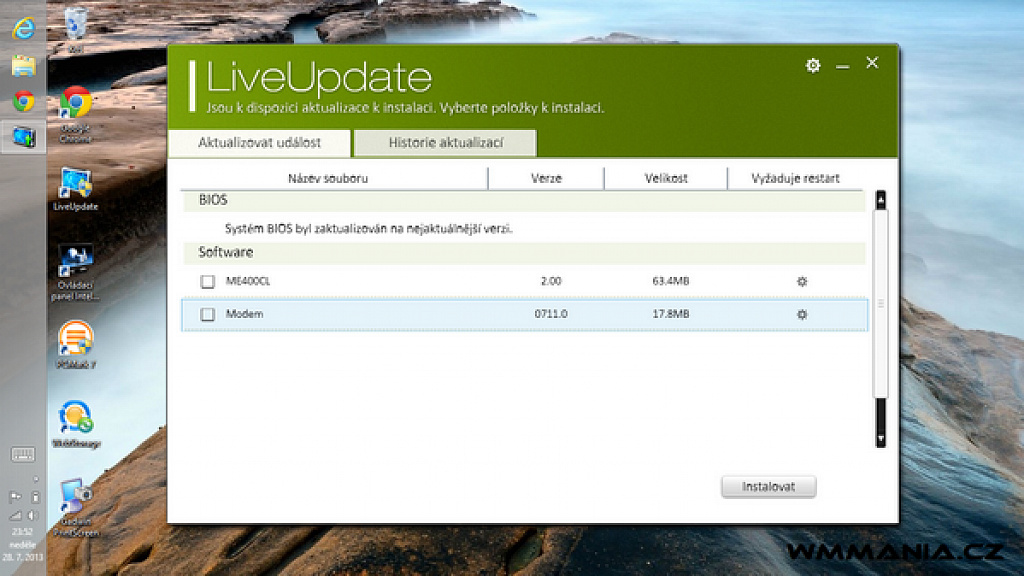Open Chrome from the taskbar
This screenshot has width=1024, height=576.
[x=24, y=101]
